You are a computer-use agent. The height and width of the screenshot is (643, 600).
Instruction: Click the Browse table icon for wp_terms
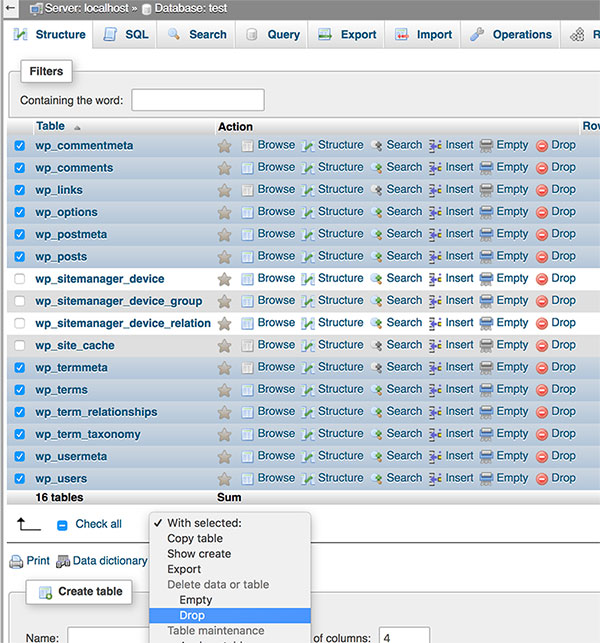point(247,390)
